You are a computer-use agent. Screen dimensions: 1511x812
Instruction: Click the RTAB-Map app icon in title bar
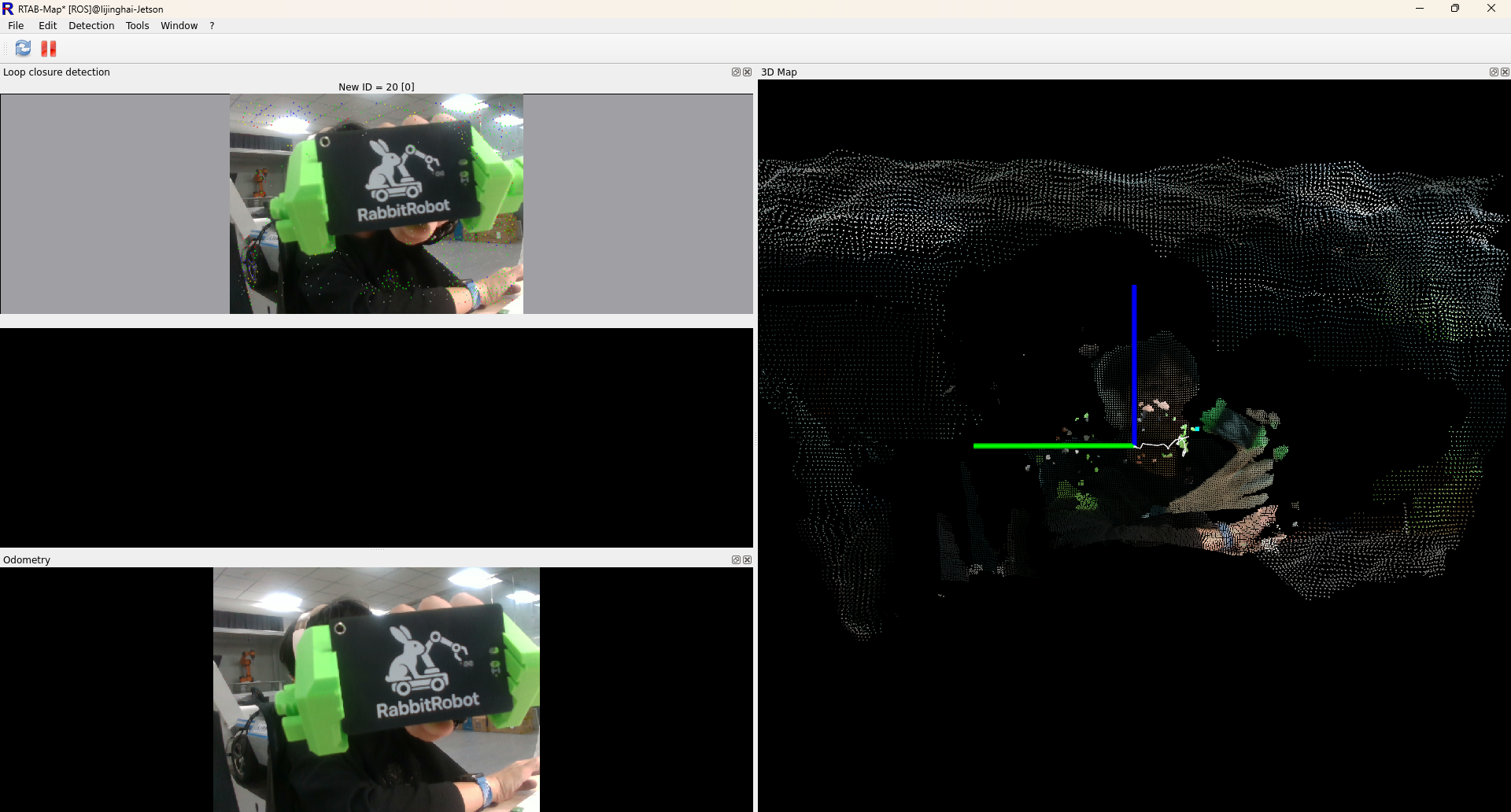(x=8, y=9)
